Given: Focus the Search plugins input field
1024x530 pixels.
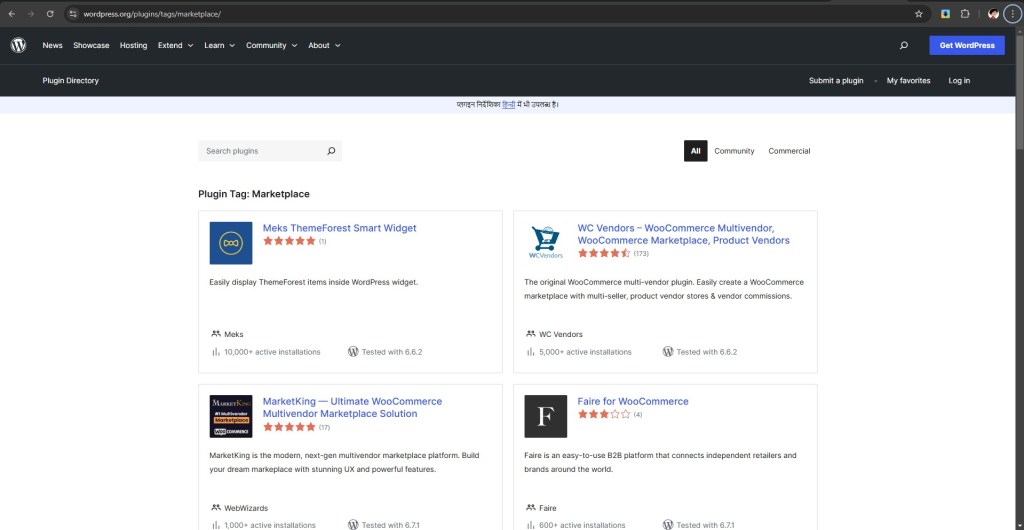Looking at the screenshot, I should [260, 151].
